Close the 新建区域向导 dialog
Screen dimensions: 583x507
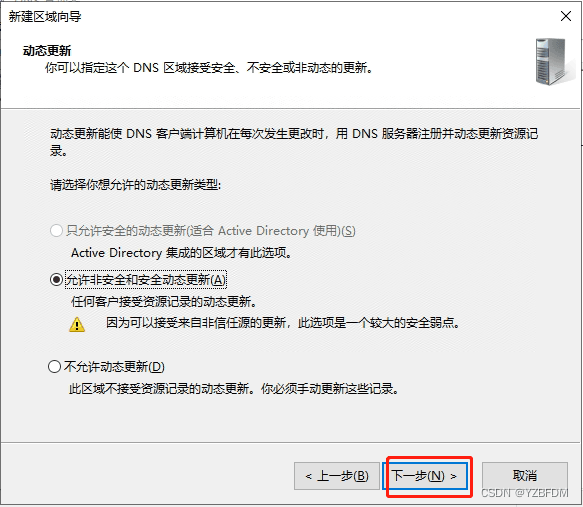566,16
